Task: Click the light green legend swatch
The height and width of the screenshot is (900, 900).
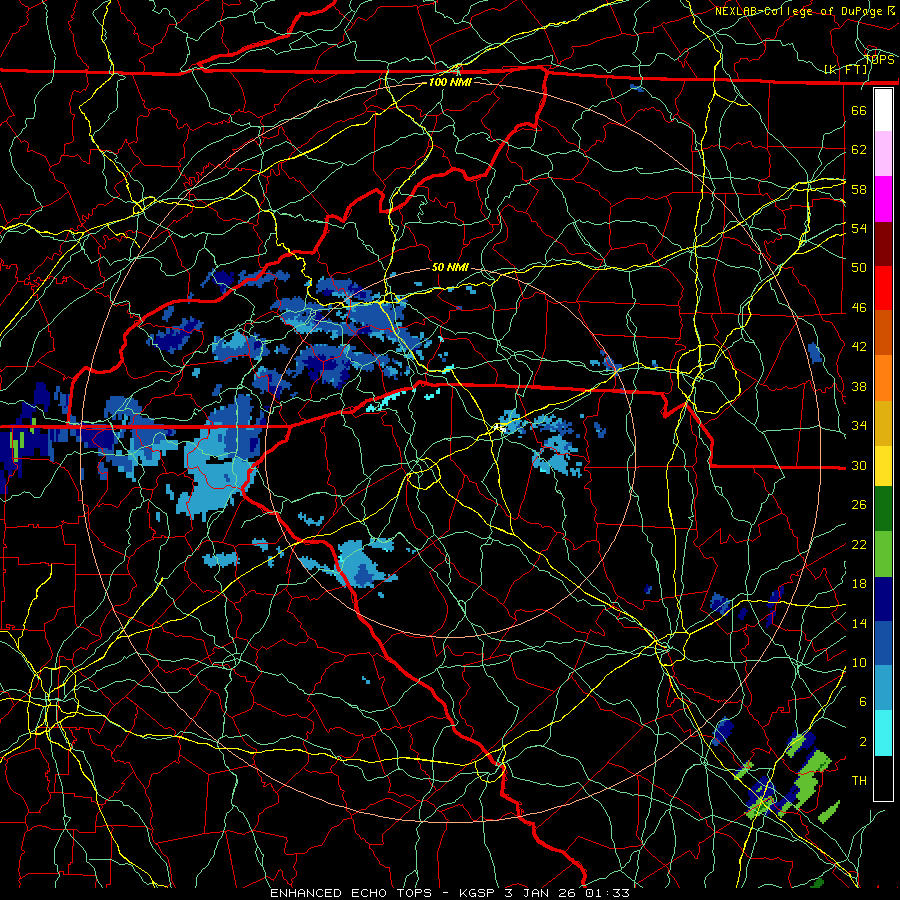Action: (x=883, y=554)
